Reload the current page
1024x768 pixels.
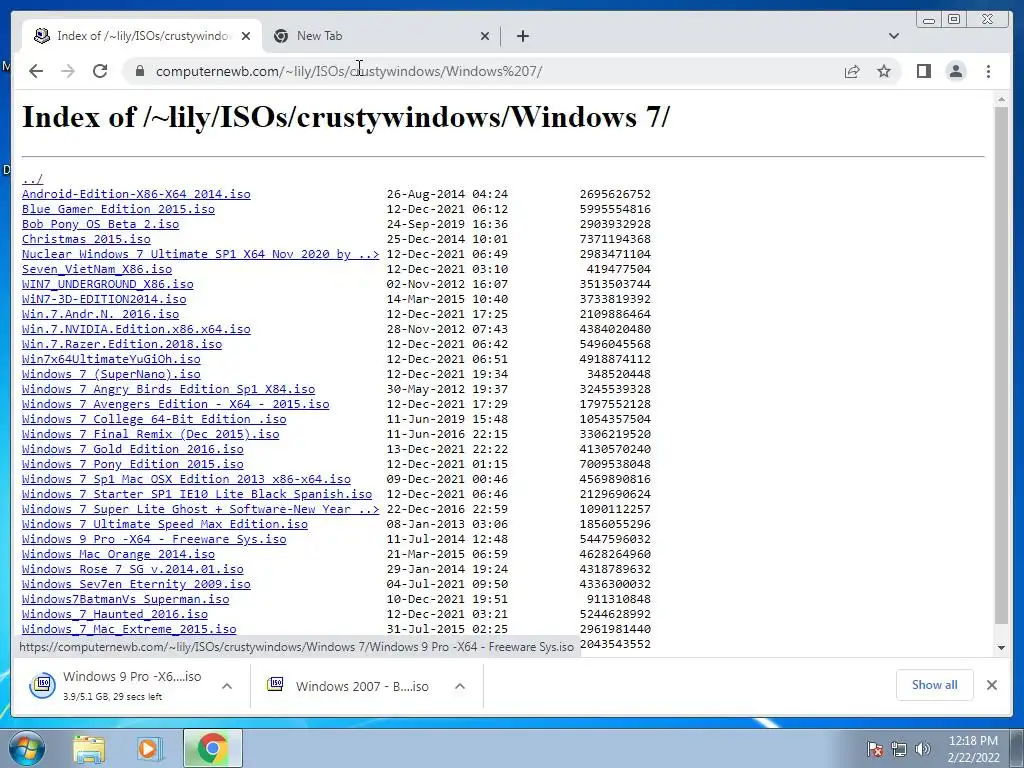pyautogui.click(x=100, y=71)
